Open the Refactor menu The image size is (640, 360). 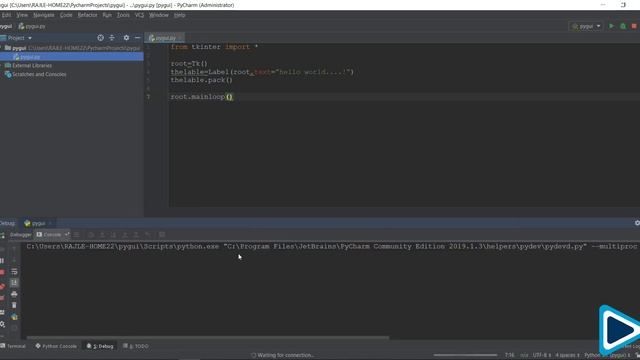pyautogui.click(x=87, y=15)
